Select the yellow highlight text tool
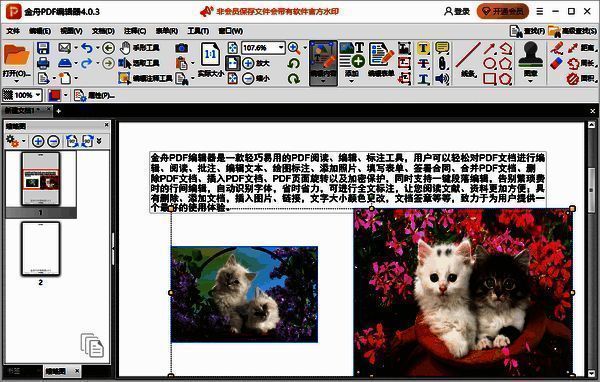 (x=423, y=48)
